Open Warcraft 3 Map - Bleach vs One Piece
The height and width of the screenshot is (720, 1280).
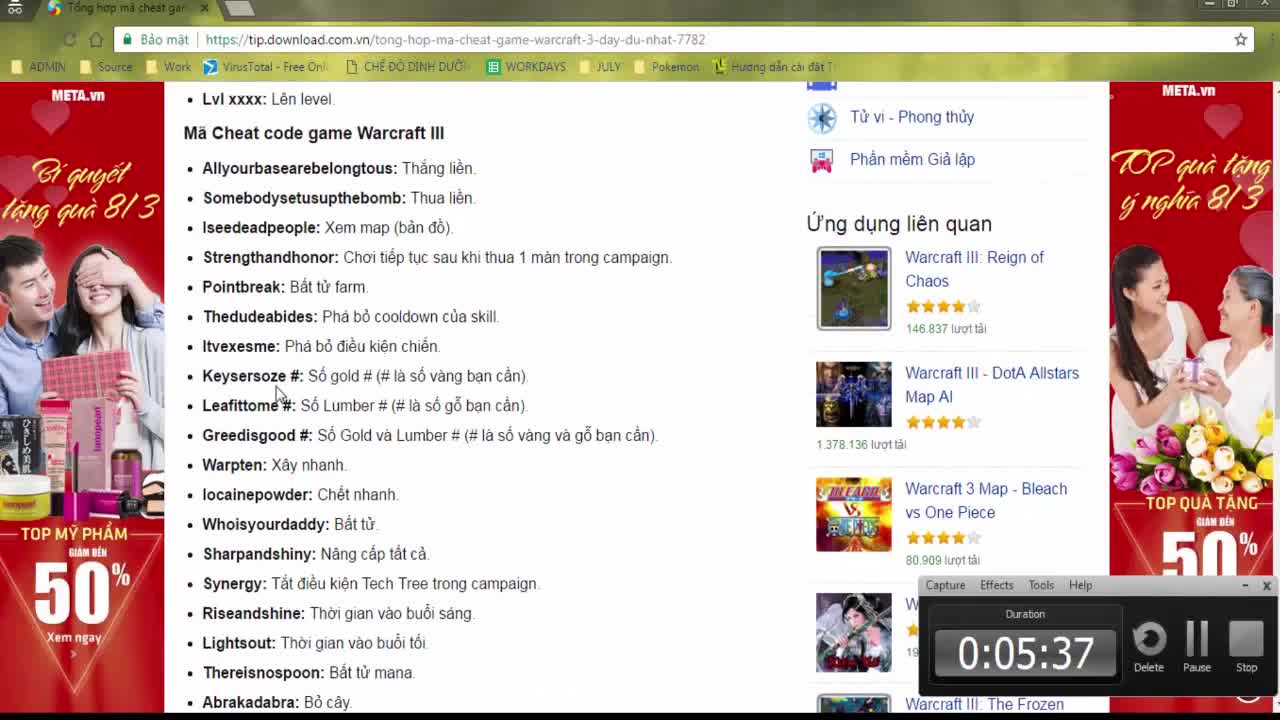point(986,500)
